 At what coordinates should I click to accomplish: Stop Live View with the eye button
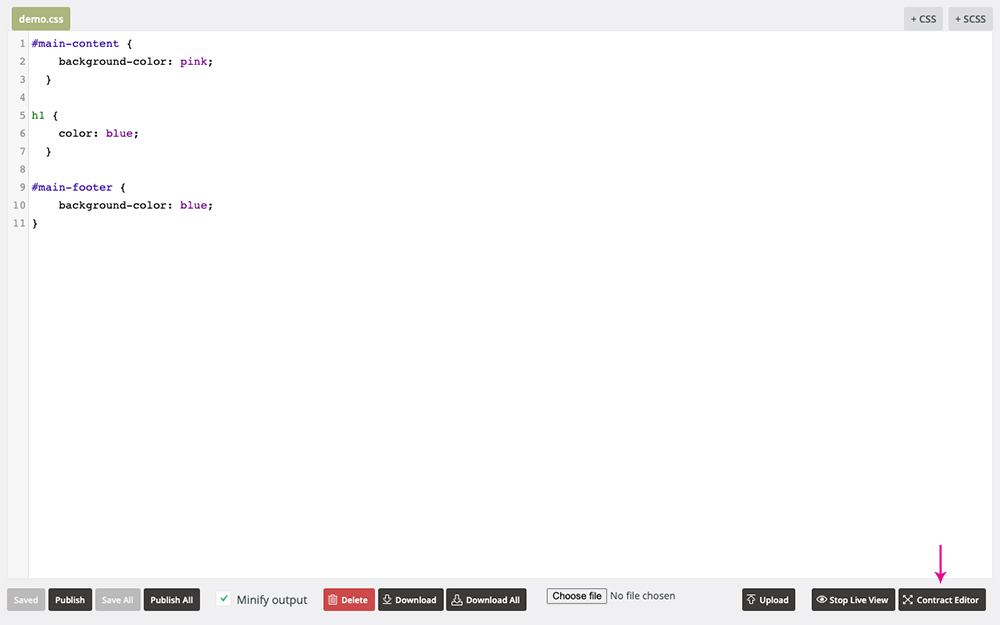853,599
